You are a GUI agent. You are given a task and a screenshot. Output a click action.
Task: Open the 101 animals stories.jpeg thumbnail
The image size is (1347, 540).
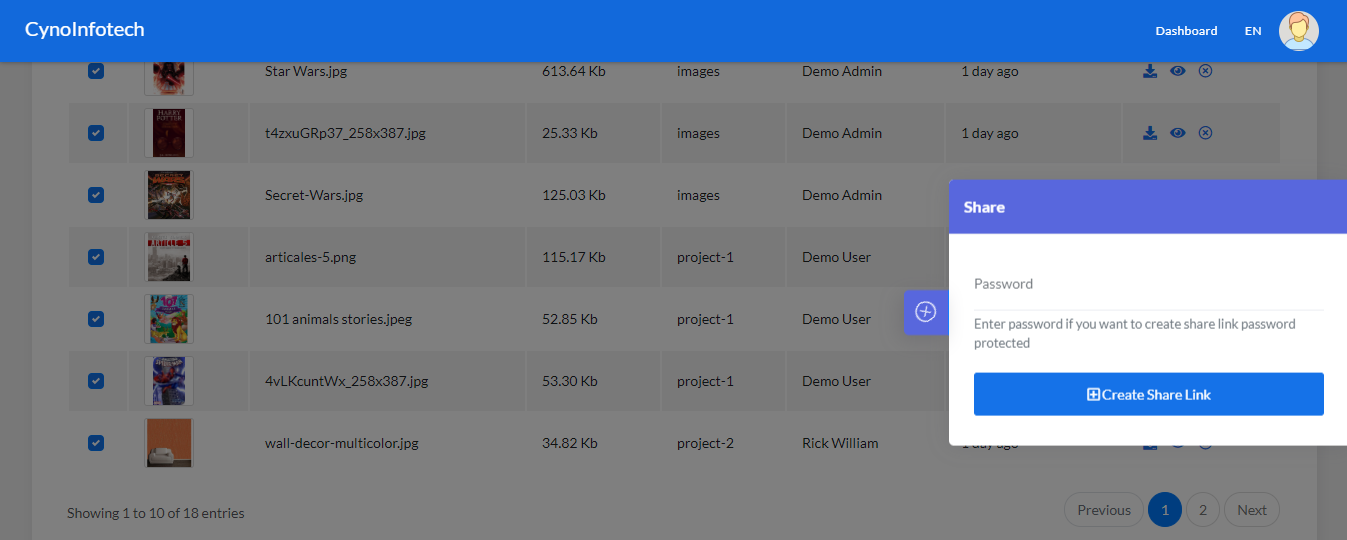[x=169, y=319]
